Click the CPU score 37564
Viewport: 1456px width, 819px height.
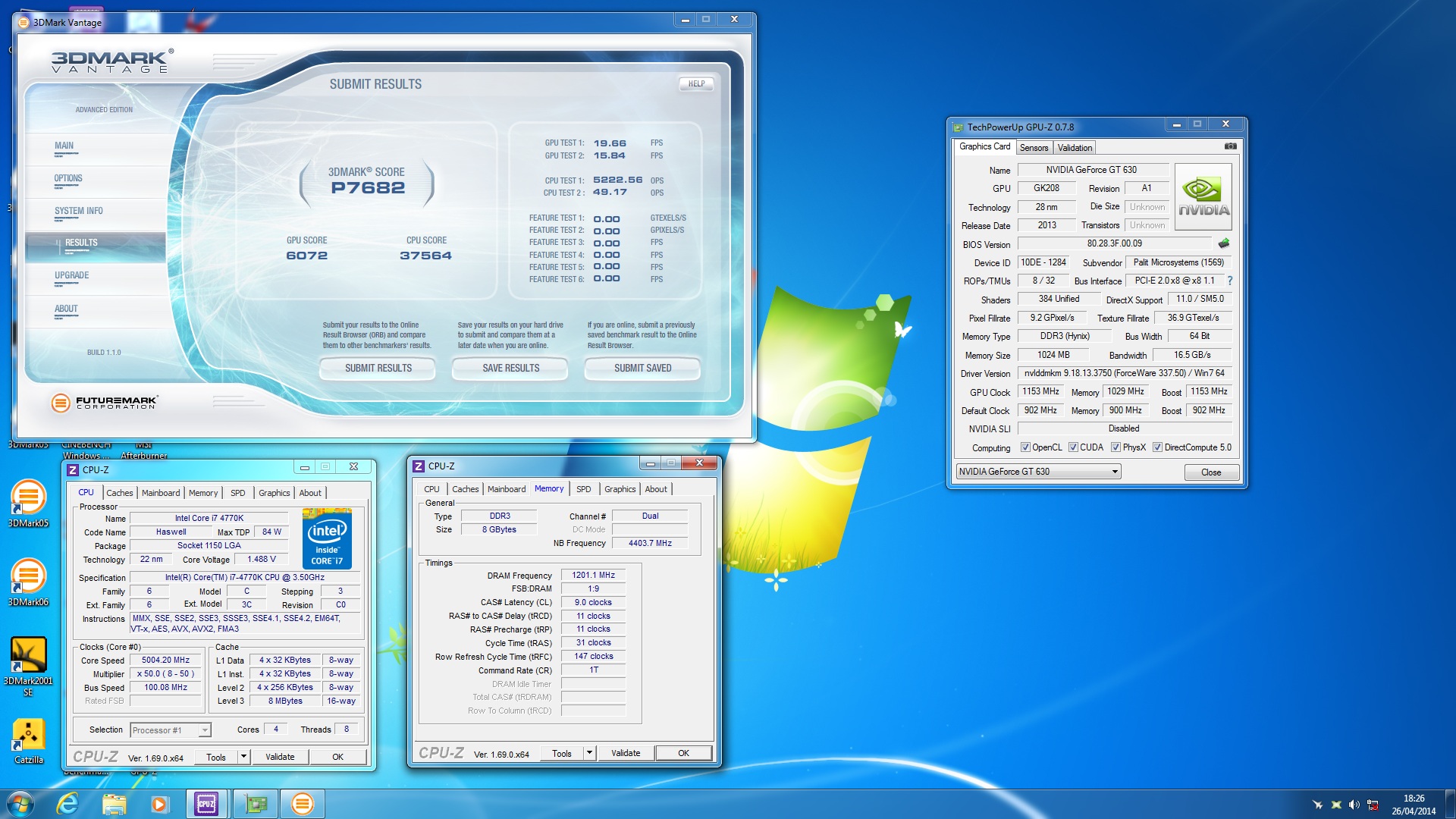[425, 256]
